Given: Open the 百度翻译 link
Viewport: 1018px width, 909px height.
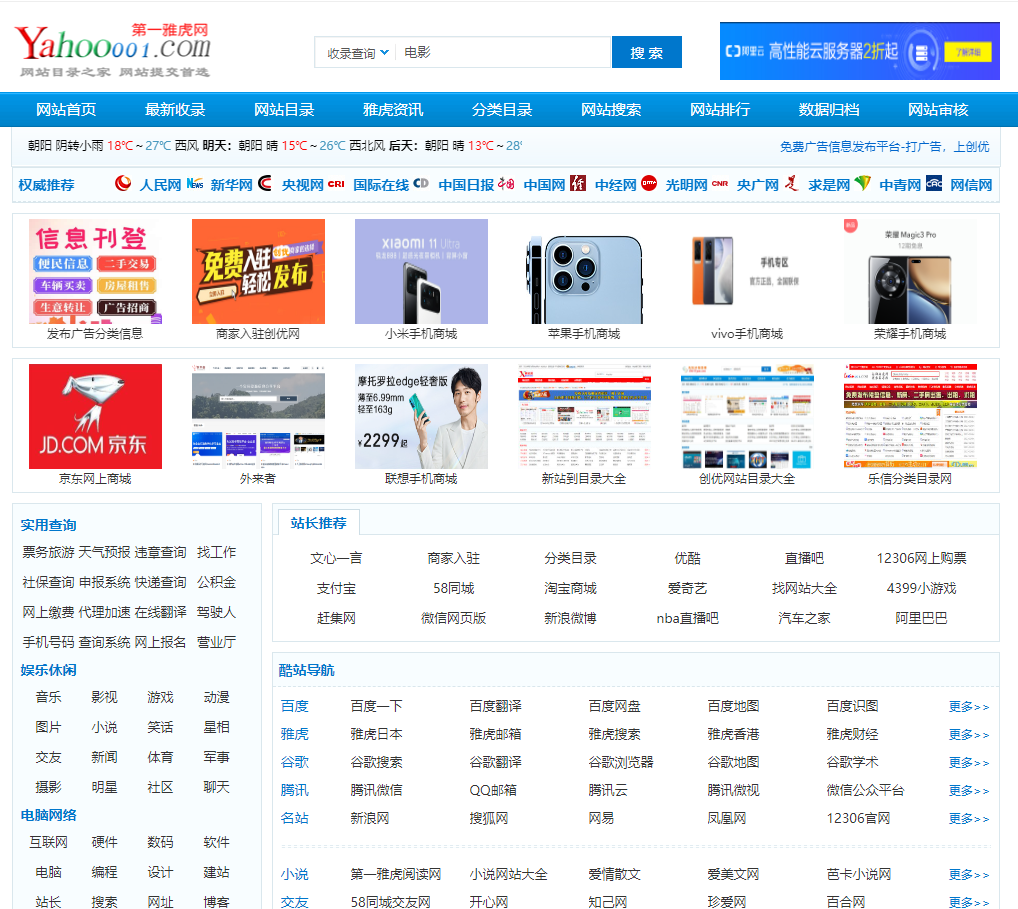Looking at the screenshot, I should [x=495, y=706].
